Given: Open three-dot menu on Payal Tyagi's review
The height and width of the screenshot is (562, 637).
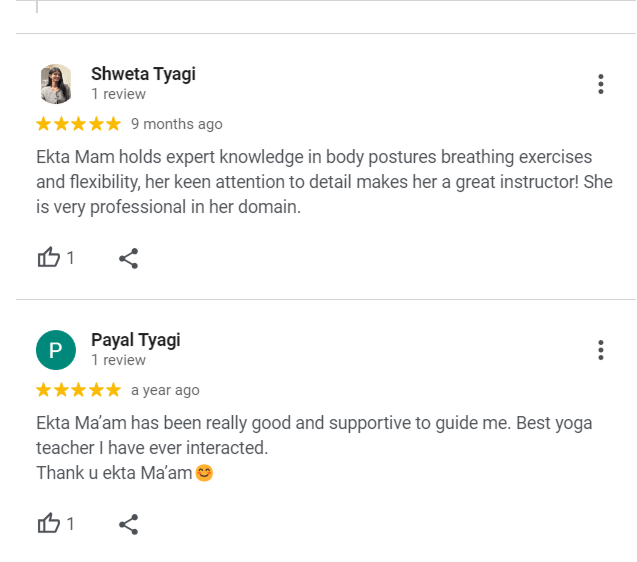Looking at the screenshot, I should coord(600,350).
